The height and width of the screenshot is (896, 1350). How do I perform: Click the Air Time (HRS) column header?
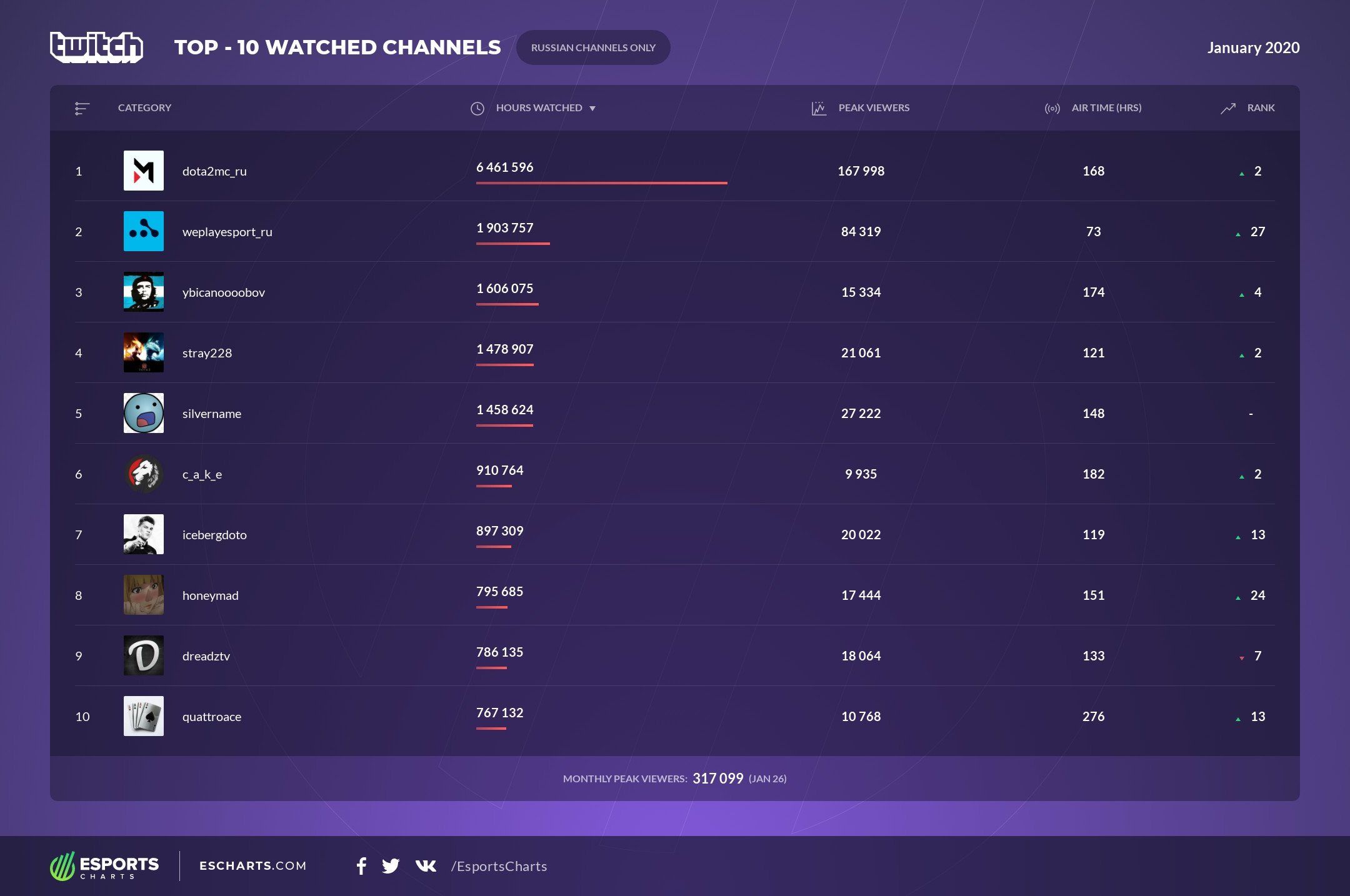click(x=1107, y=107)
